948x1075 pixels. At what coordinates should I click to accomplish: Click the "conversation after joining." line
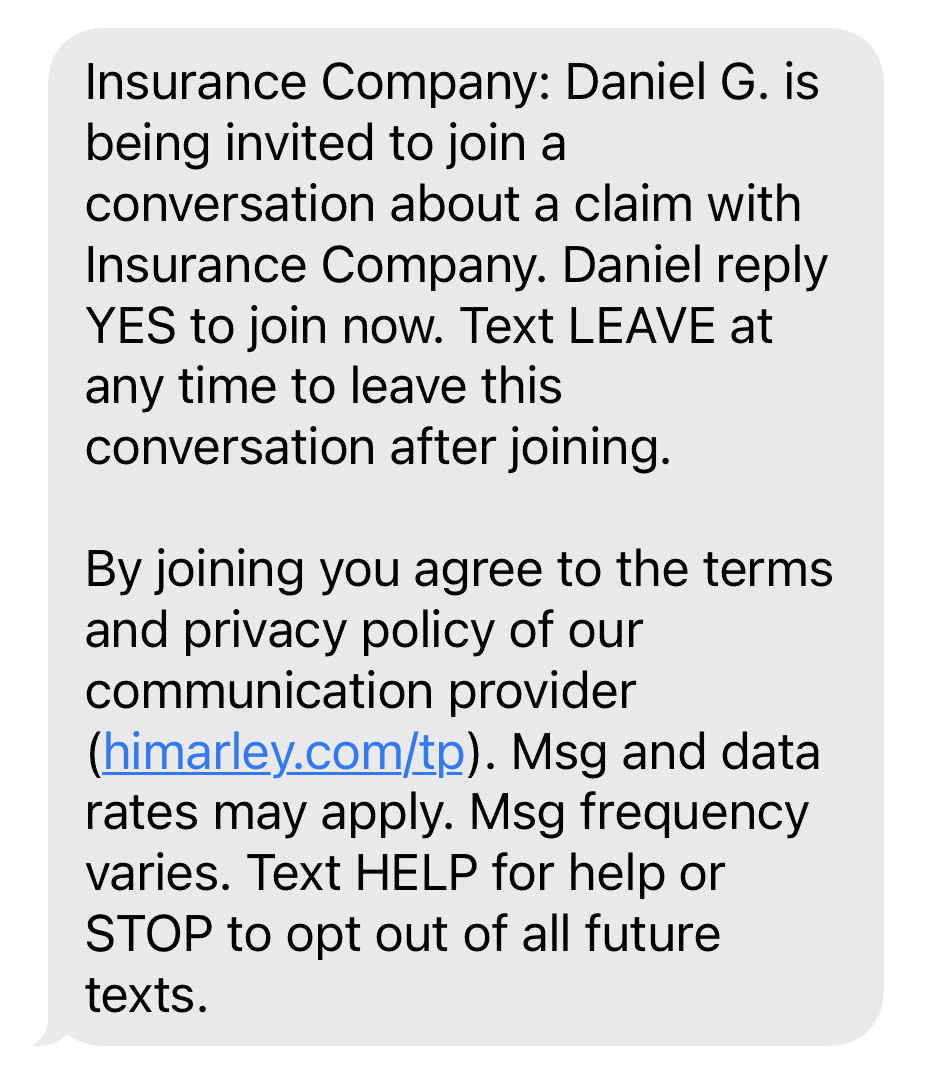[377, 448]
